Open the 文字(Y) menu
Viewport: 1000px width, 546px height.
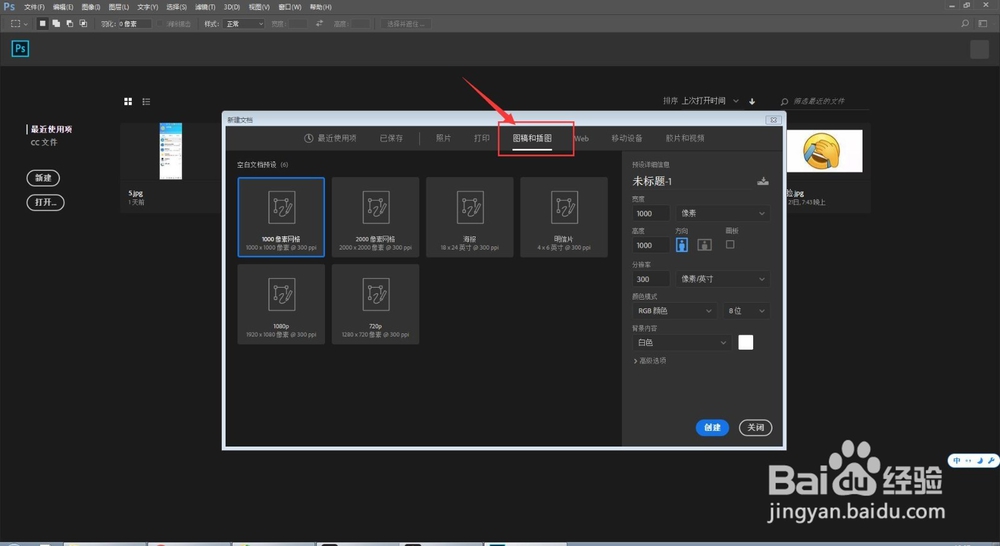(147, 7)
